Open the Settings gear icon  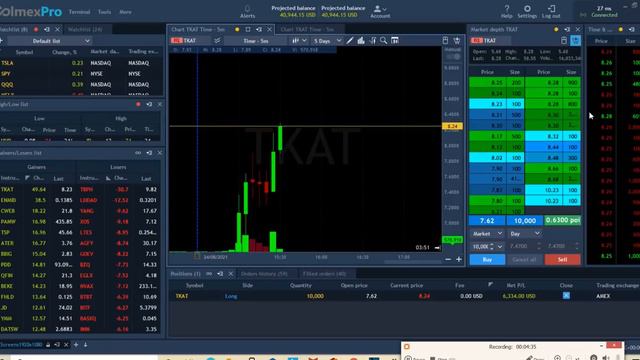[527, 8]
